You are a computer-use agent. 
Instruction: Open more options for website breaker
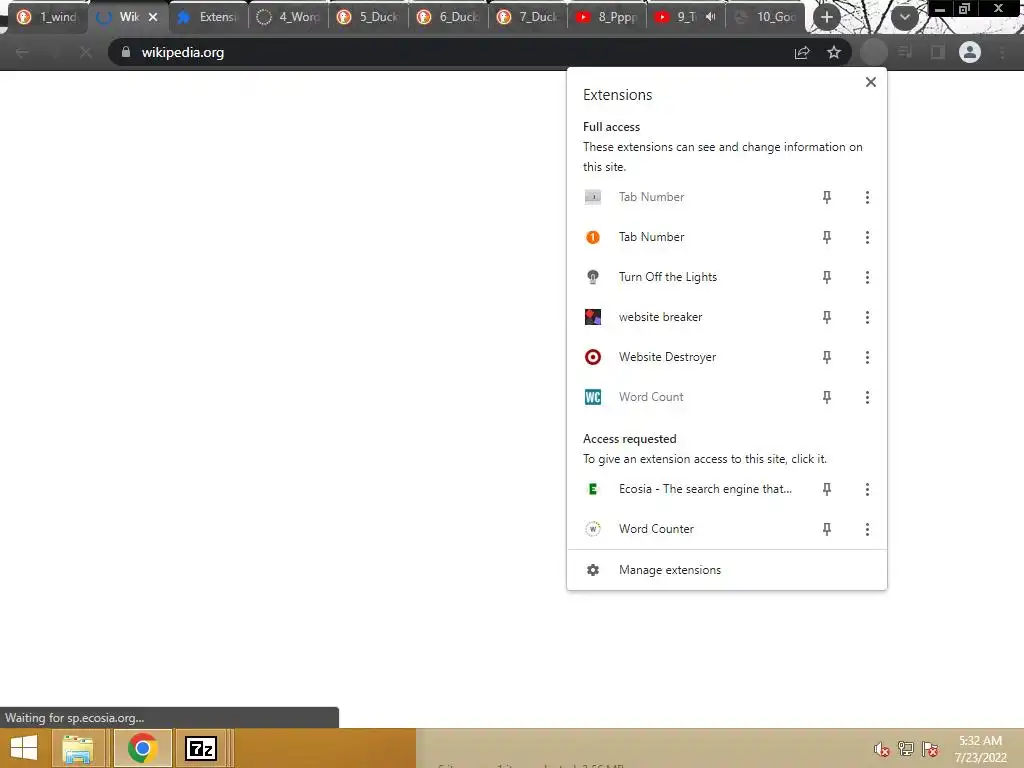(867, 317)
